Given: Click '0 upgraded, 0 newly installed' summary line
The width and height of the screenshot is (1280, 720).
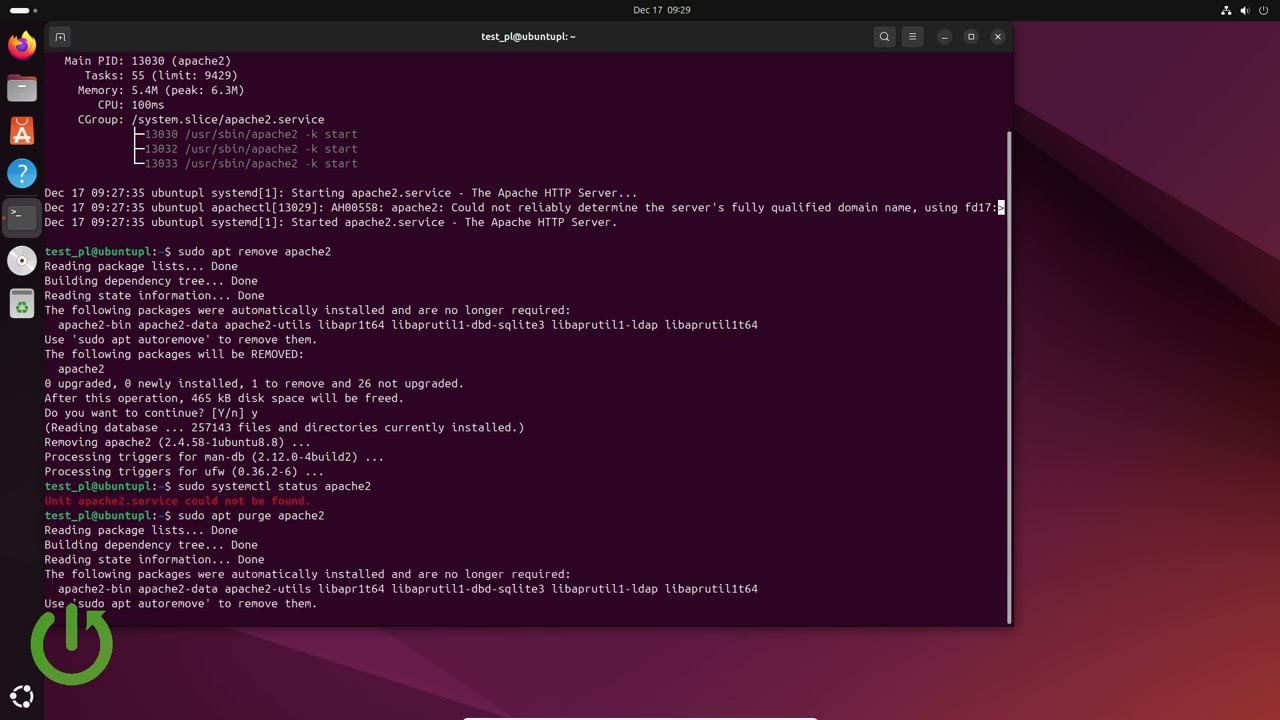Looking at the screenshot, I should click(x=254, y=383).
